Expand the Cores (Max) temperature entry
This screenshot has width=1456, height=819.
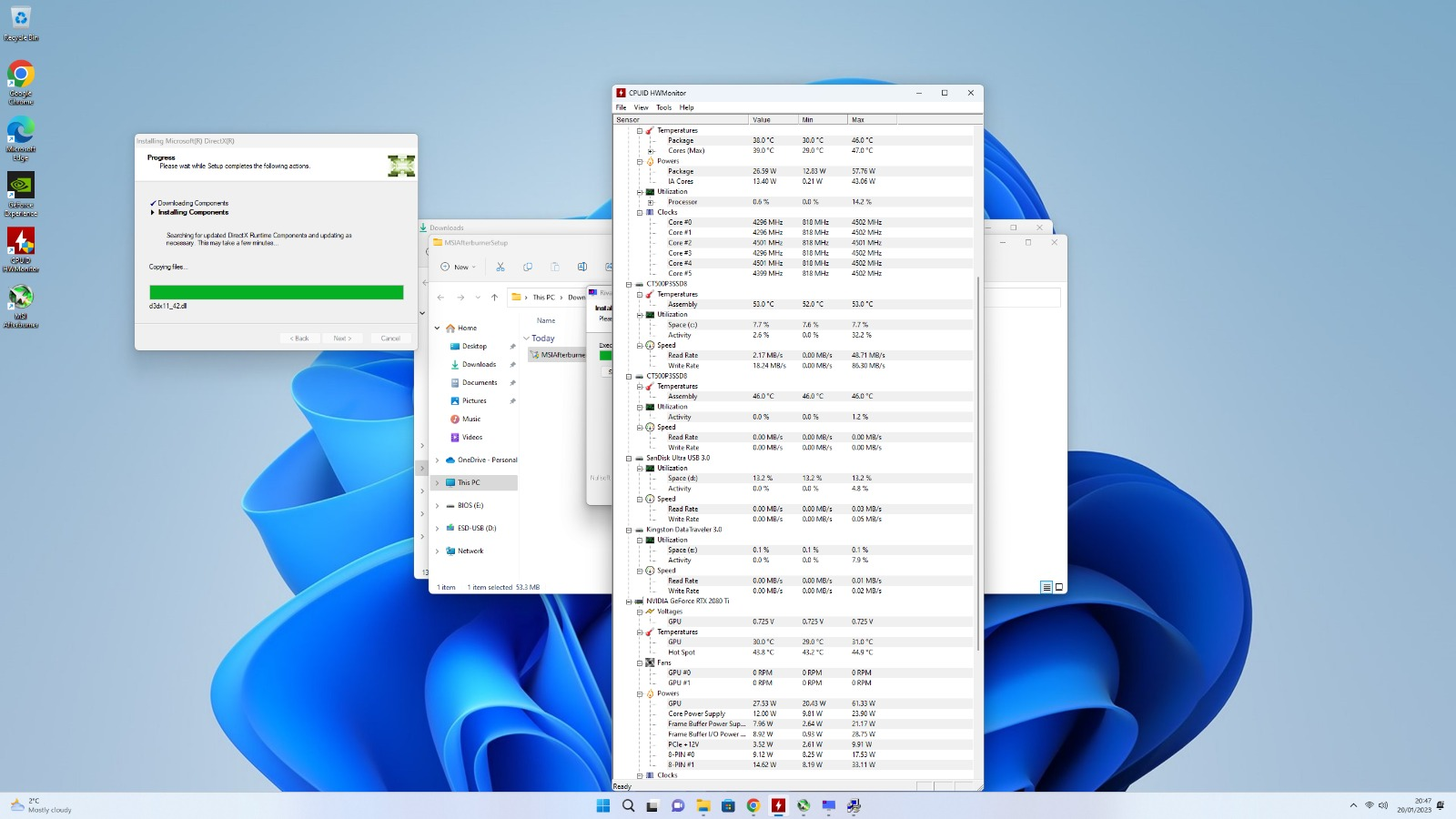[x=651, y=151]
